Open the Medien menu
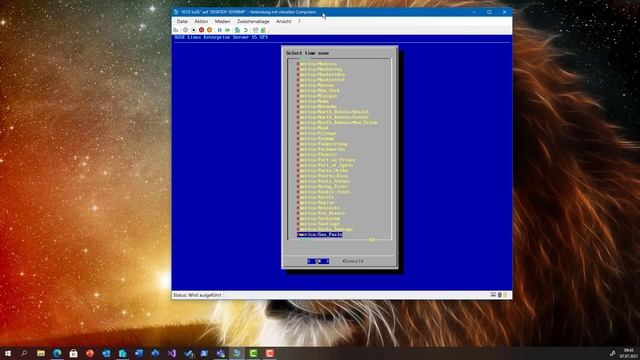 click(x=222, y=21)
